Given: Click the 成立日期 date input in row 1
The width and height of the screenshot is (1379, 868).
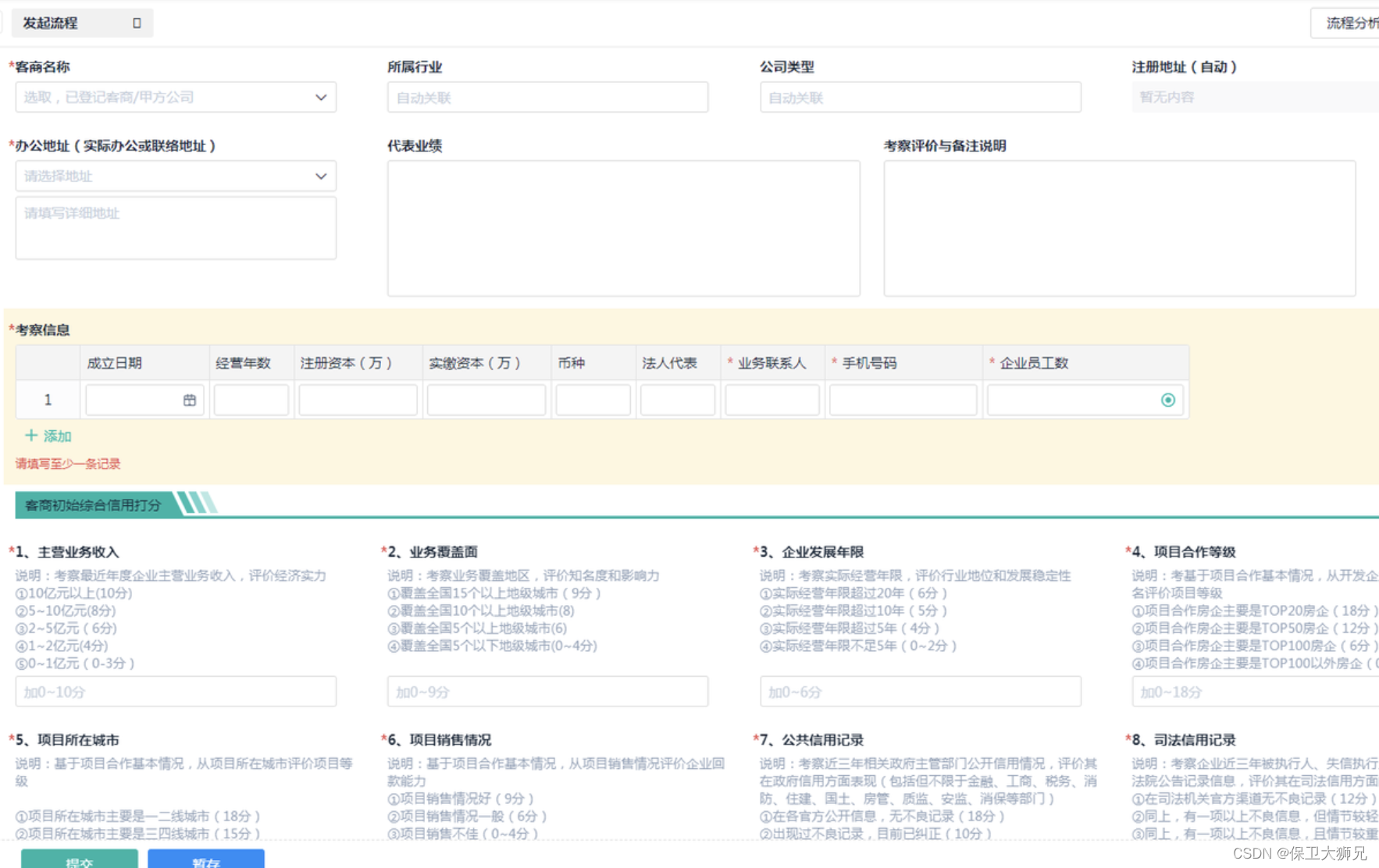Looking at the screenshot, I should pyautogui.click(x=144, y=400).
